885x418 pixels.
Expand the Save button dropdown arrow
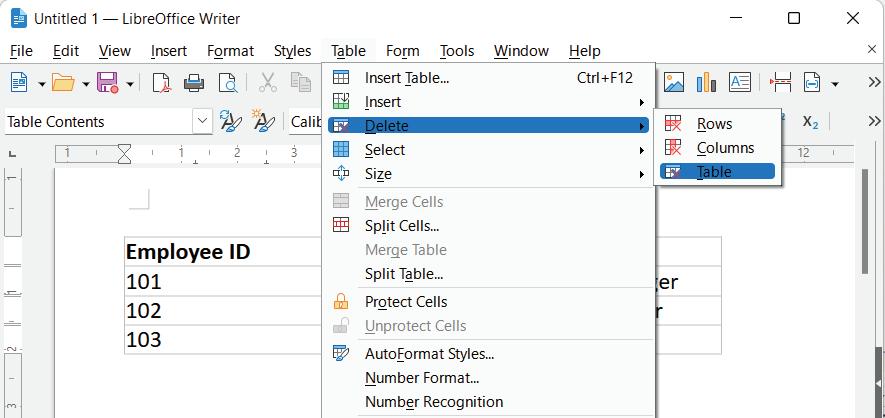tap(130, 84)
